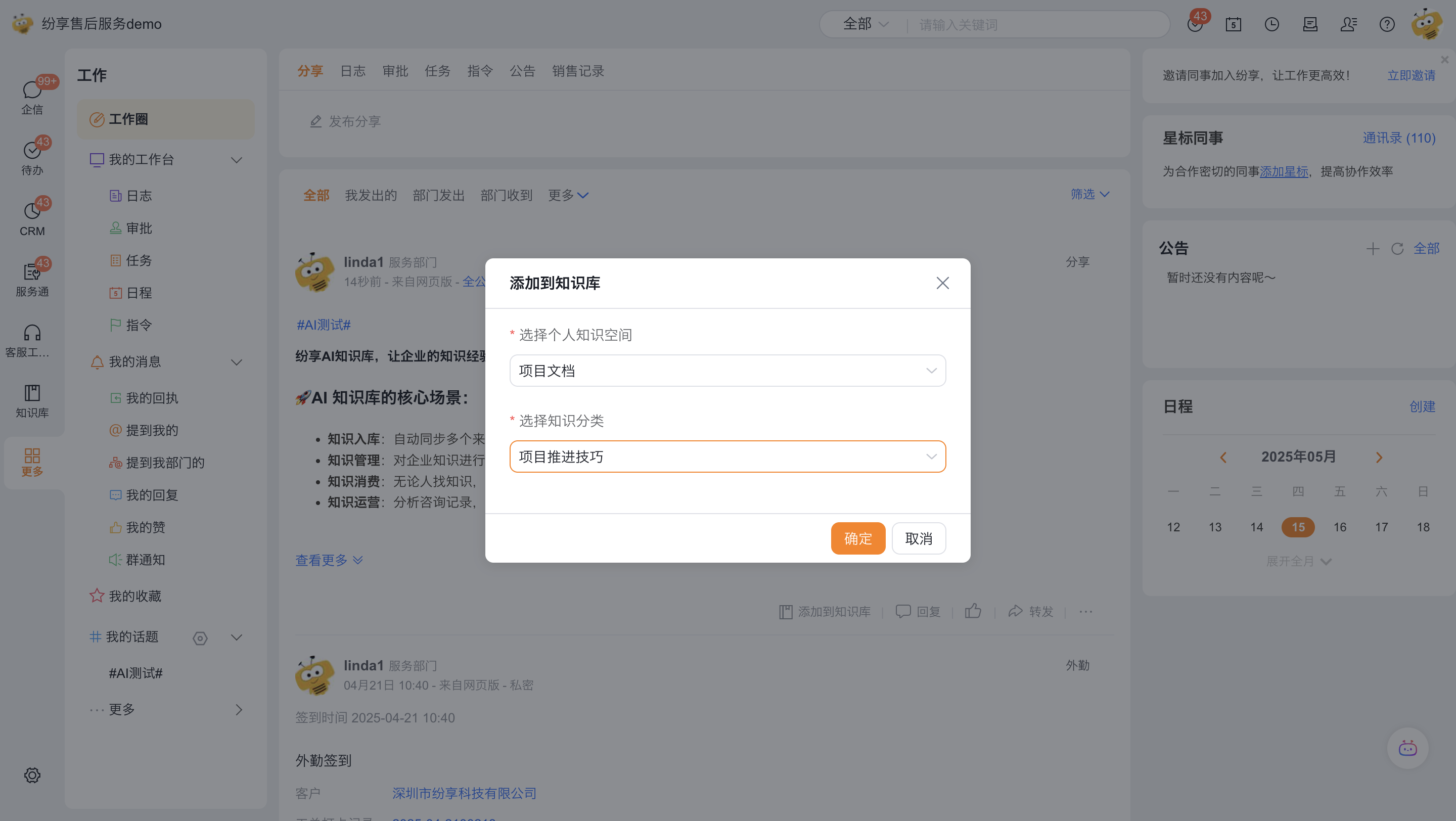Image resolution: width=1456 pixels, height=821 pixels.
Task: Expand 更多 in work sidebar
Action: 166,709
